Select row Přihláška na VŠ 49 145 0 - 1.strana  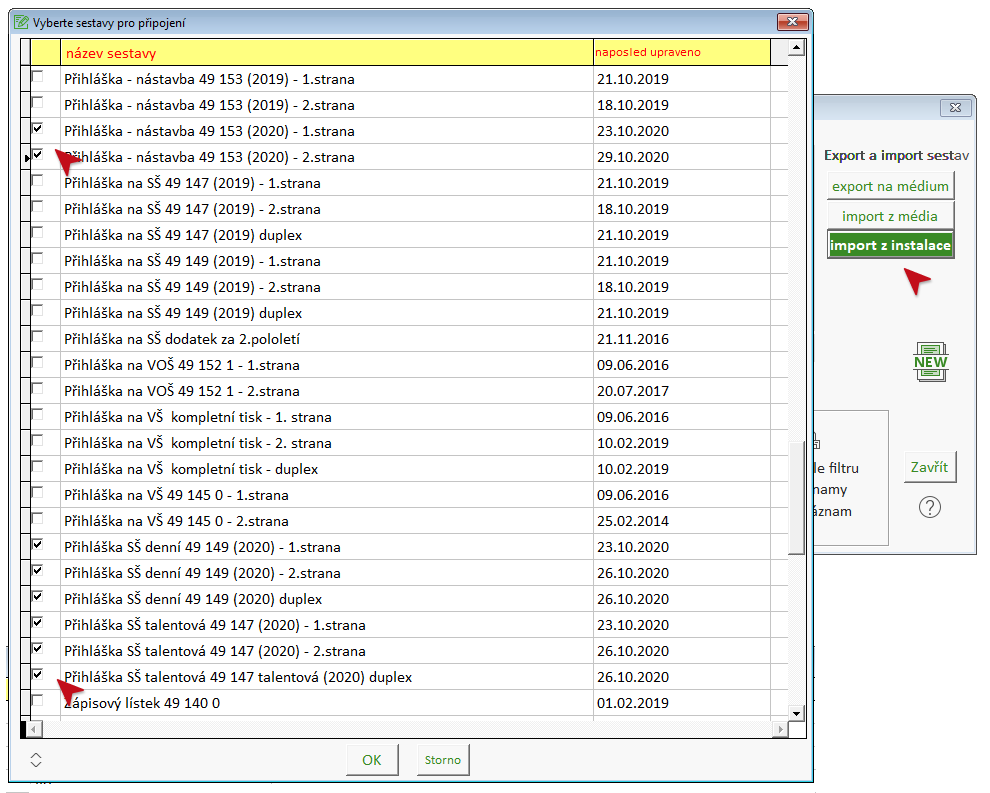click(x=404, y=495)
